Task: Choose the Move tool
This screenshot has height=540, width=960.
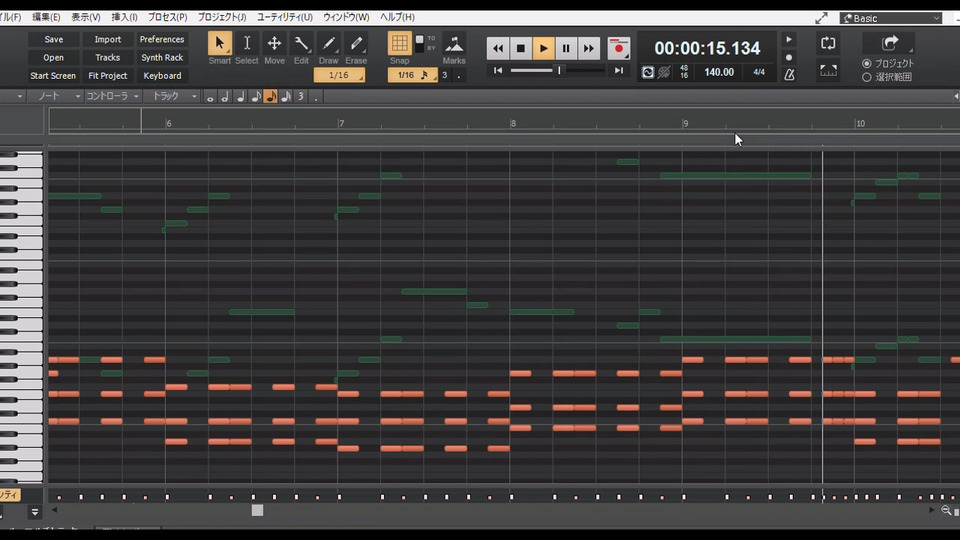Action: coord(274,44)
